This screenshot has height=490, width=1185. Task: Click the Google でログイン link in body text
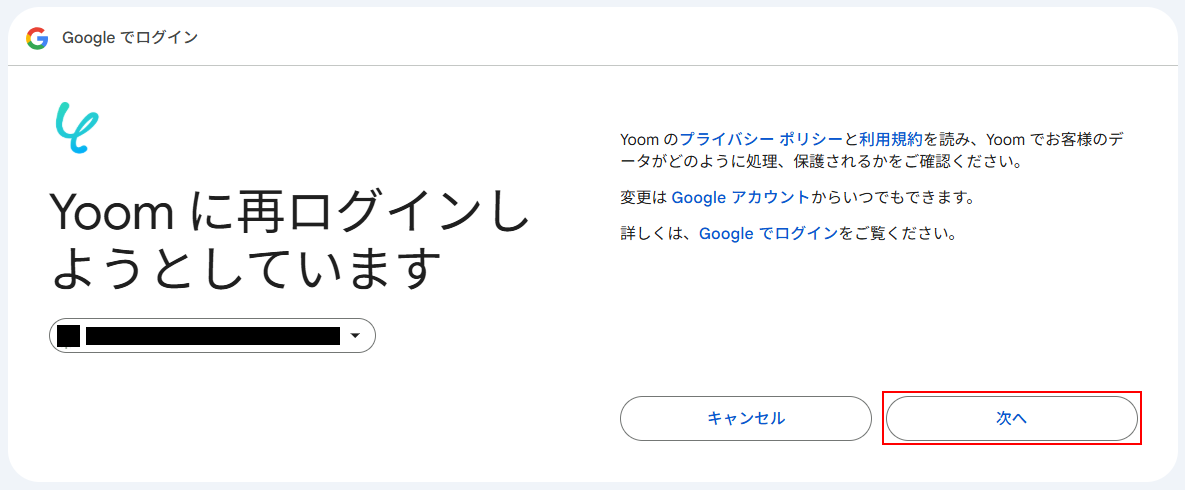tap(768, 234)
